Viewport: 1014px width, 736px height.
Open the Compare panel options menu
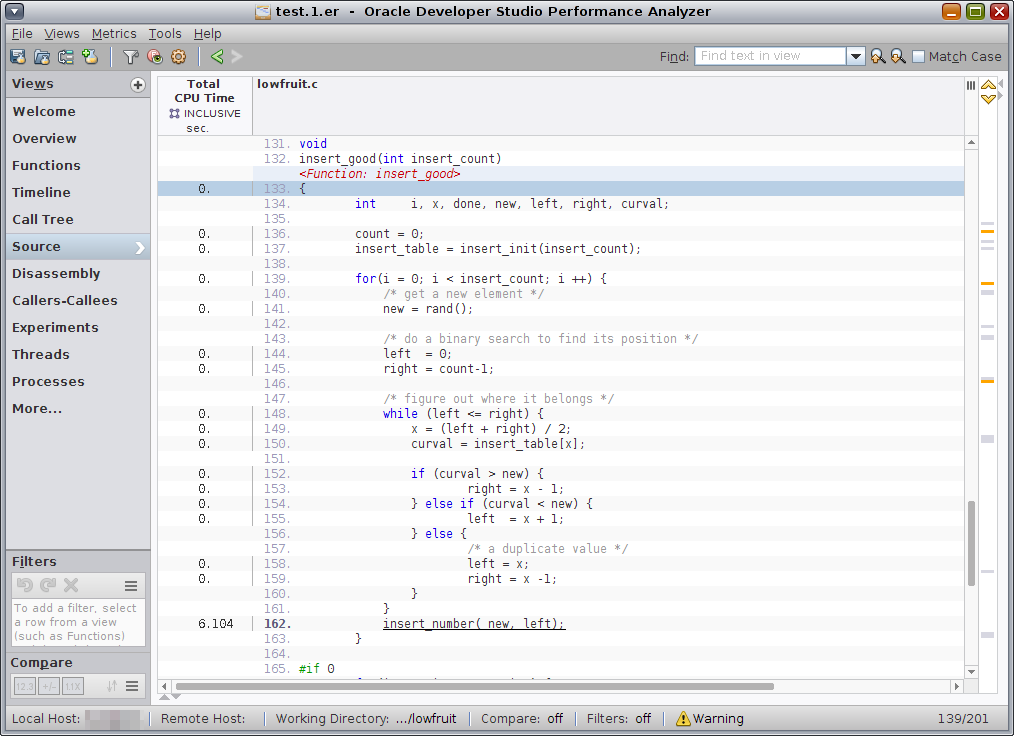click(131, 686)
